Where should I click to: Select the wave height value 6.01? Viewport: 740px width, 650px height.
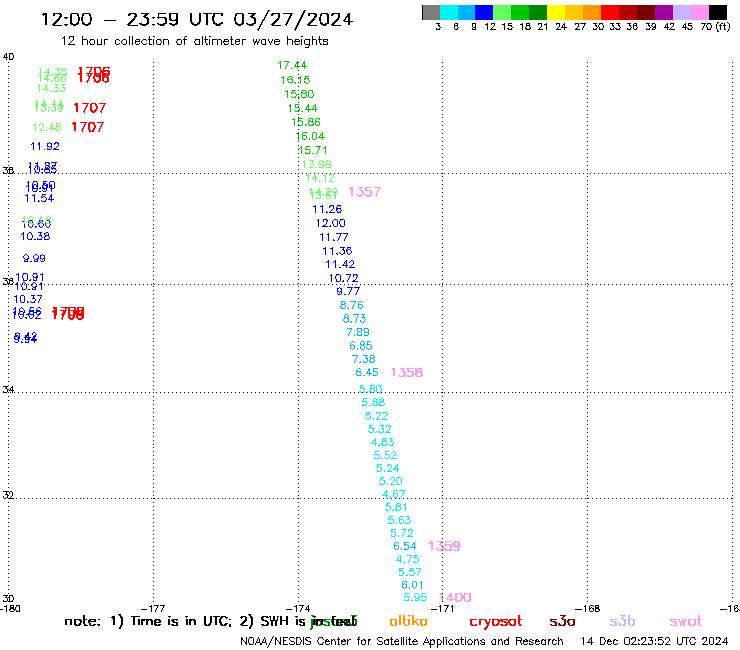pos(412,585)
